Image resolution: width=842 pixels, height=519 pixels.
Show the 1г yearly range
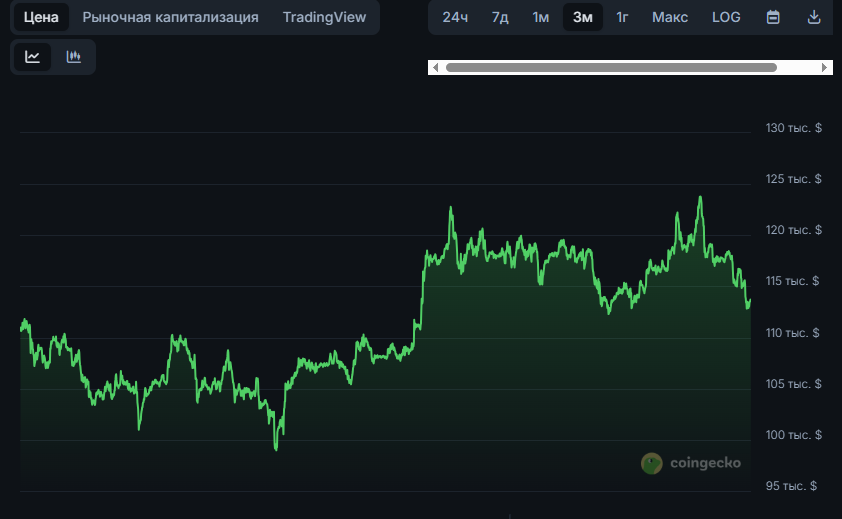click(622, 17)
